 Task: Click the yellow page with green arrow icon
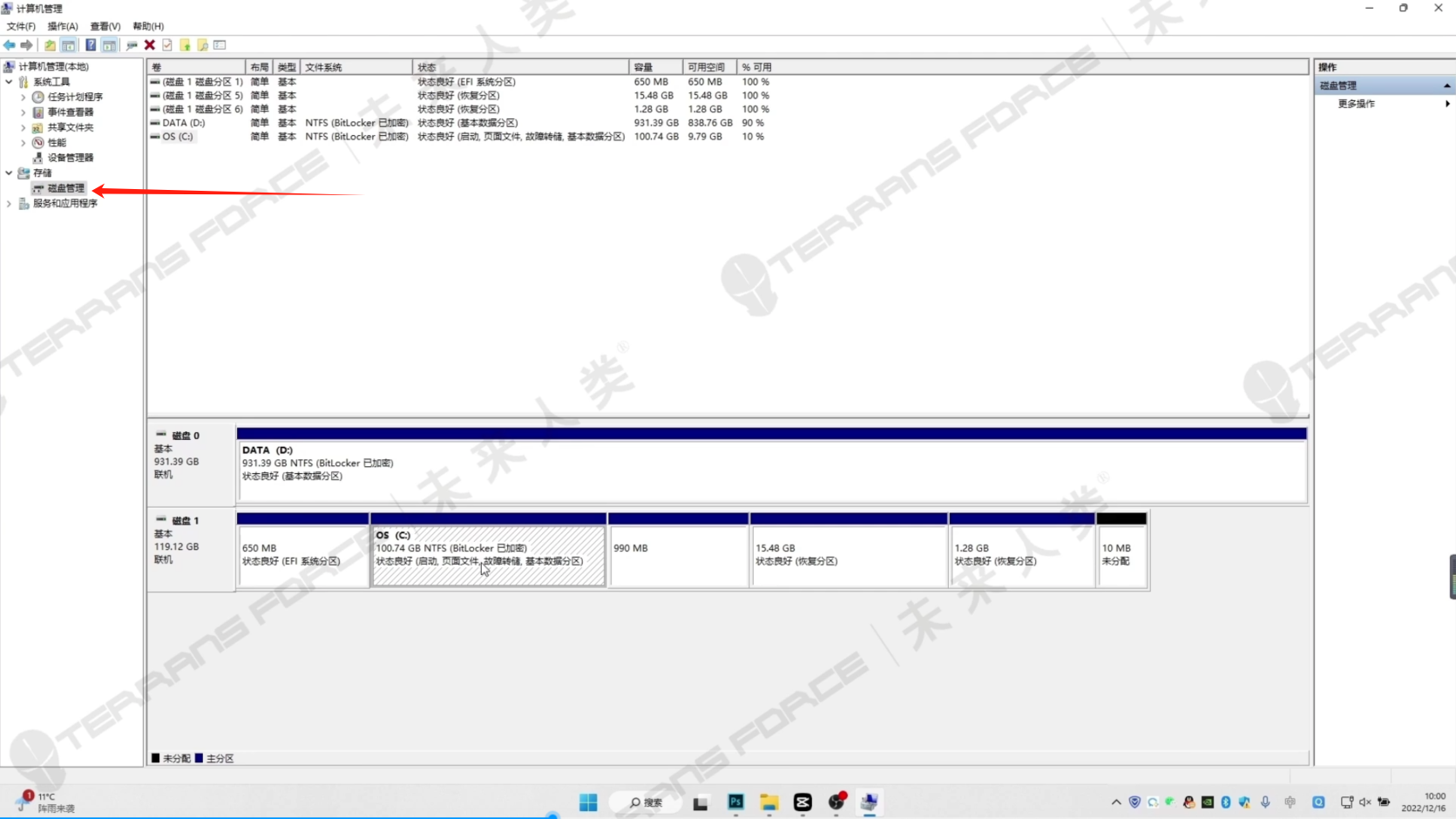(185, 45)
